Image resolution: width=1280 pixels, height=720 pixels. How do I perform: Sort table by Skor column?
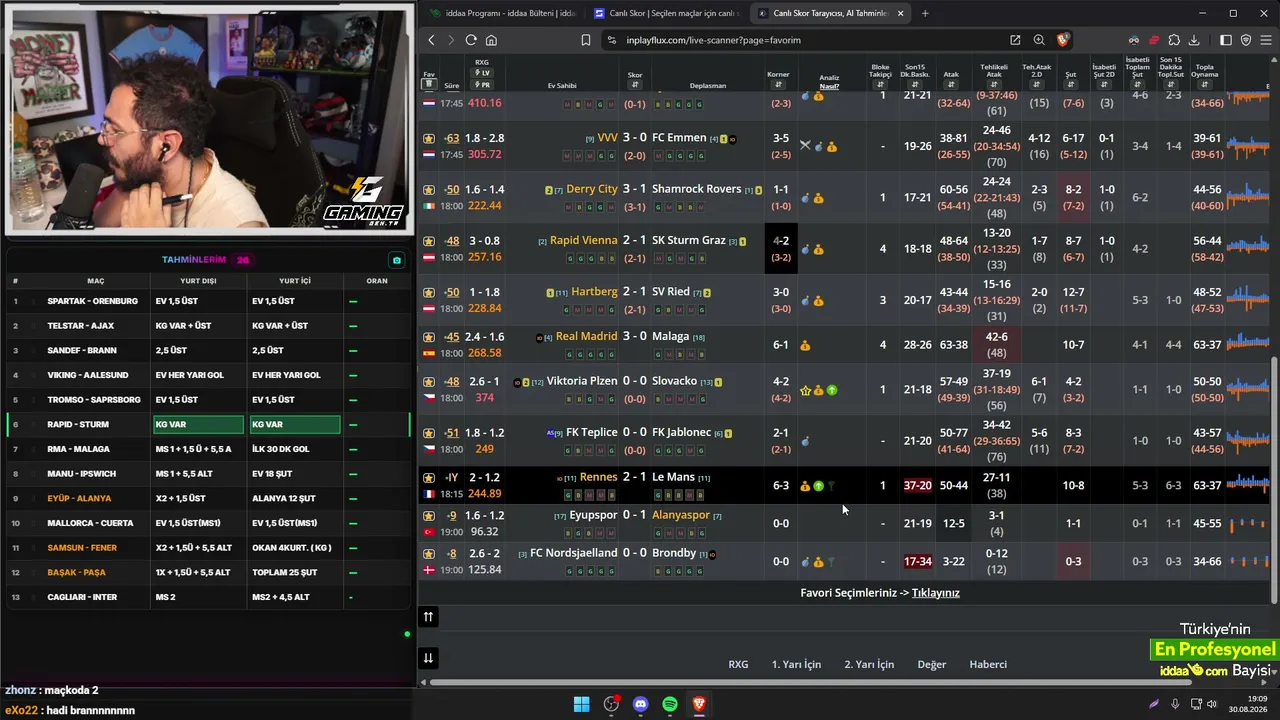[635, 85]
